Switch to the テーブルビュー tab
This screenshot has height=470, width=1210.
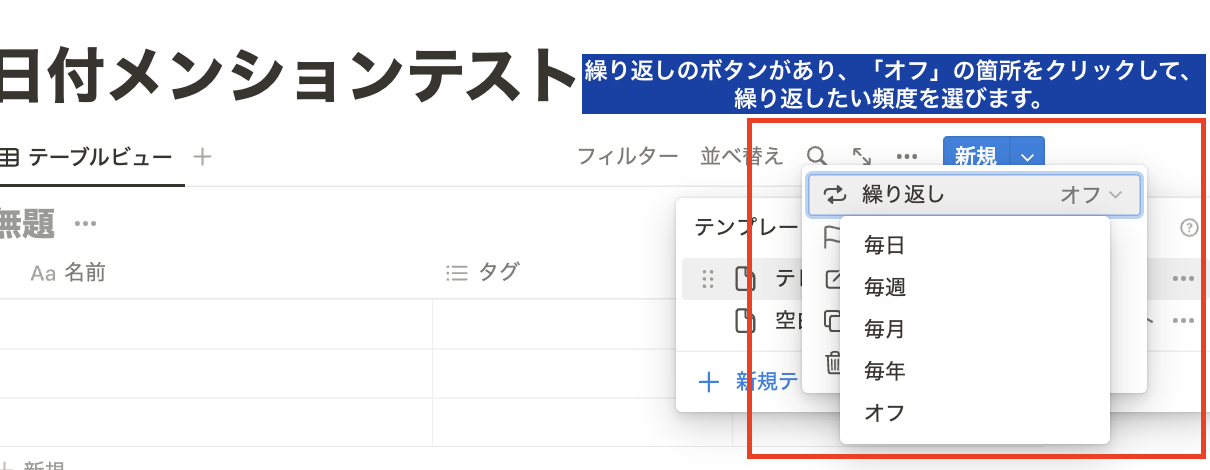(98, 156)
